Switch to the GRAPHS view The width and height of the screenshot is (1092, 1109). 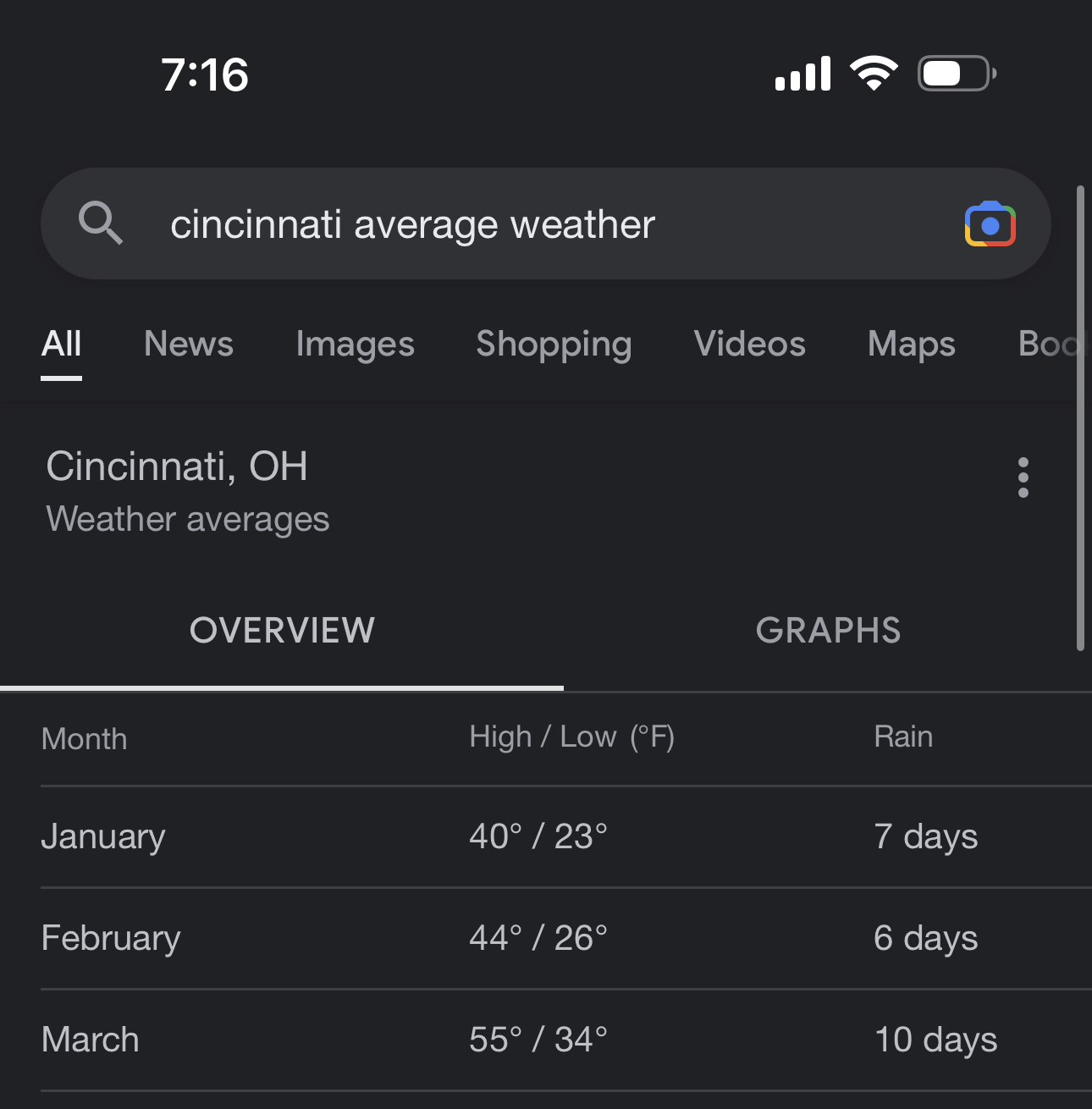828,631
